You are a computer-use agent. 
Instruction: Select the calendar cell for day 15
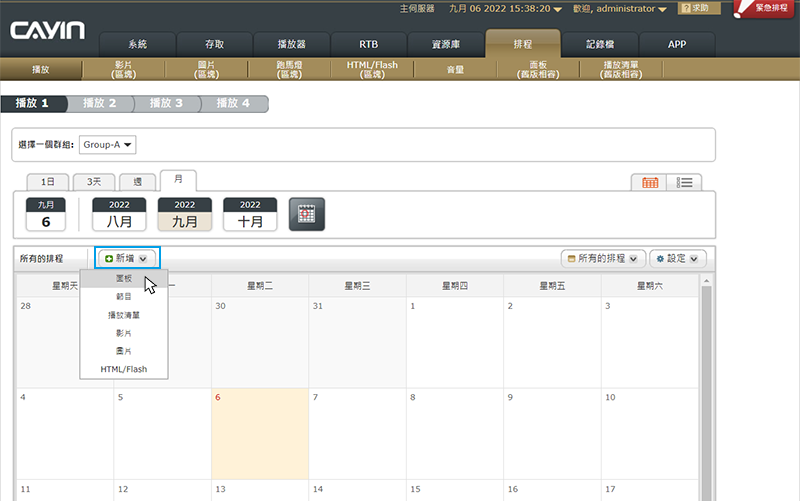pyautogui.click(x=455, y=490)
